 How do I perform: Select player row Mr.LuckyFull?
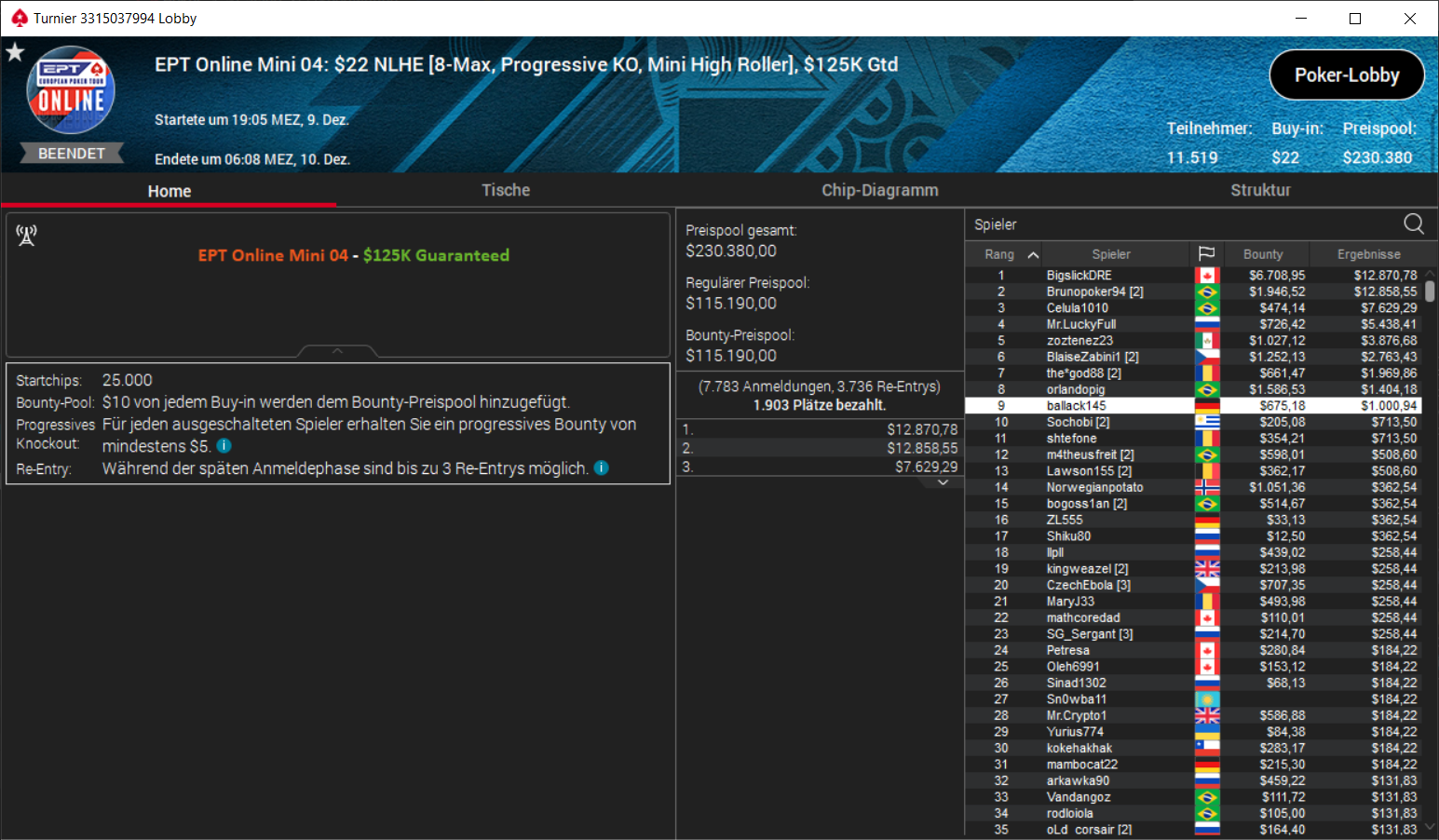[1194, 324]
